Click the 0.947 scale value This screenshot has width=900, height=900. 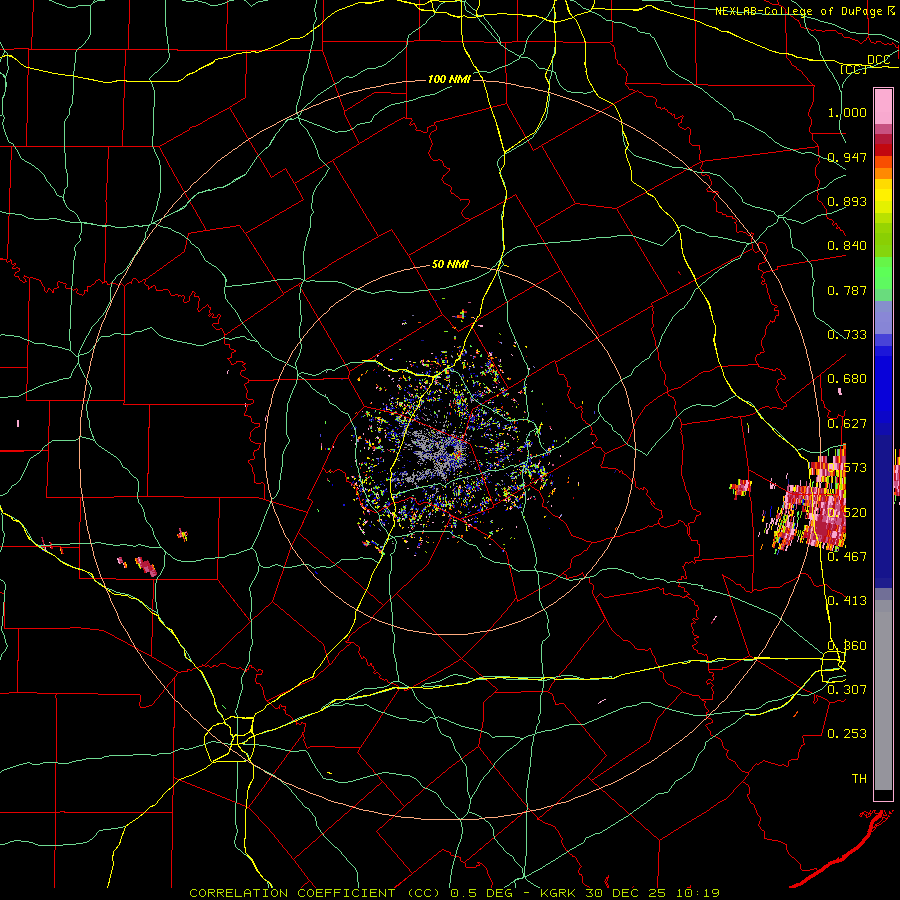[x=847, y=157]
